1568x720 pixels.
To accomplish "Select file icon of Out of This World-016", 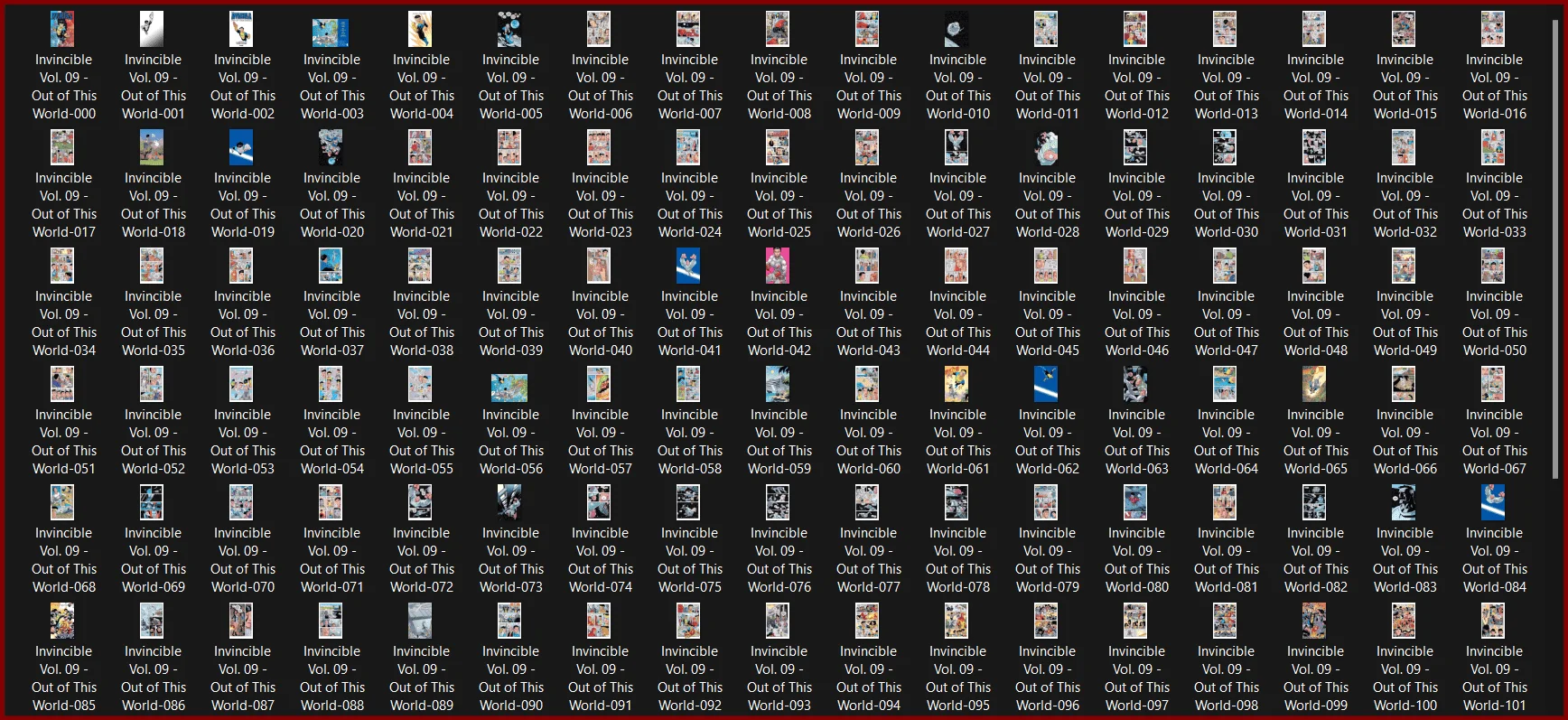I will coord(1493,30).
